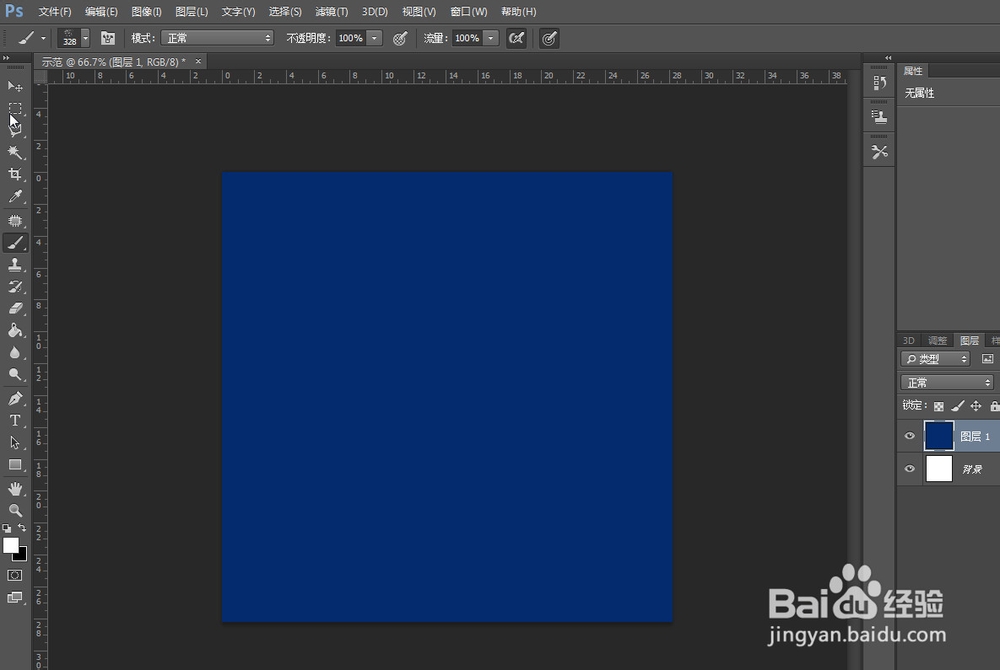Screen dimensions: 1000x670
Task: Switch to the 调整 panel tab
Action: 936,340
